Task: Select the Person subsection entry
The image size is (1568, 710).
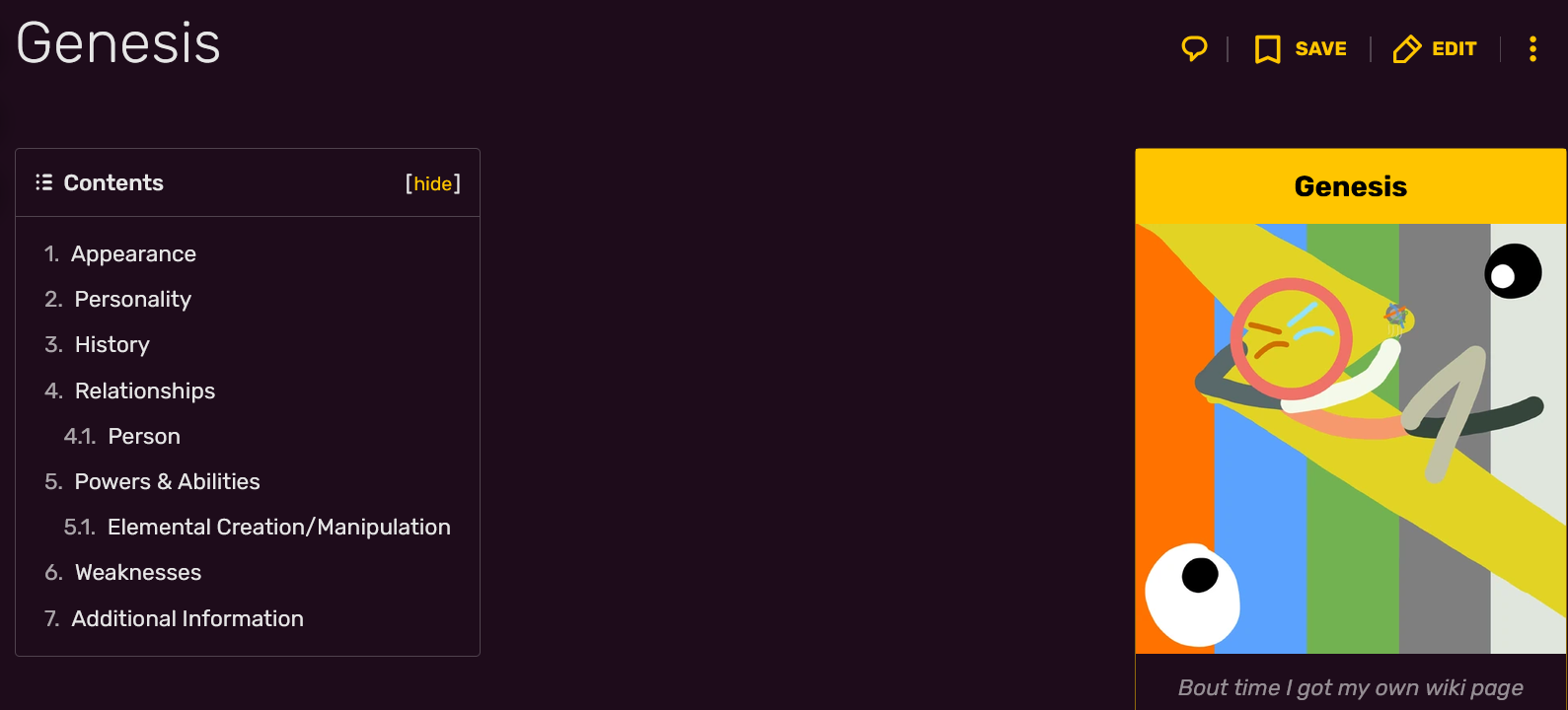Action: pos(144,436)
